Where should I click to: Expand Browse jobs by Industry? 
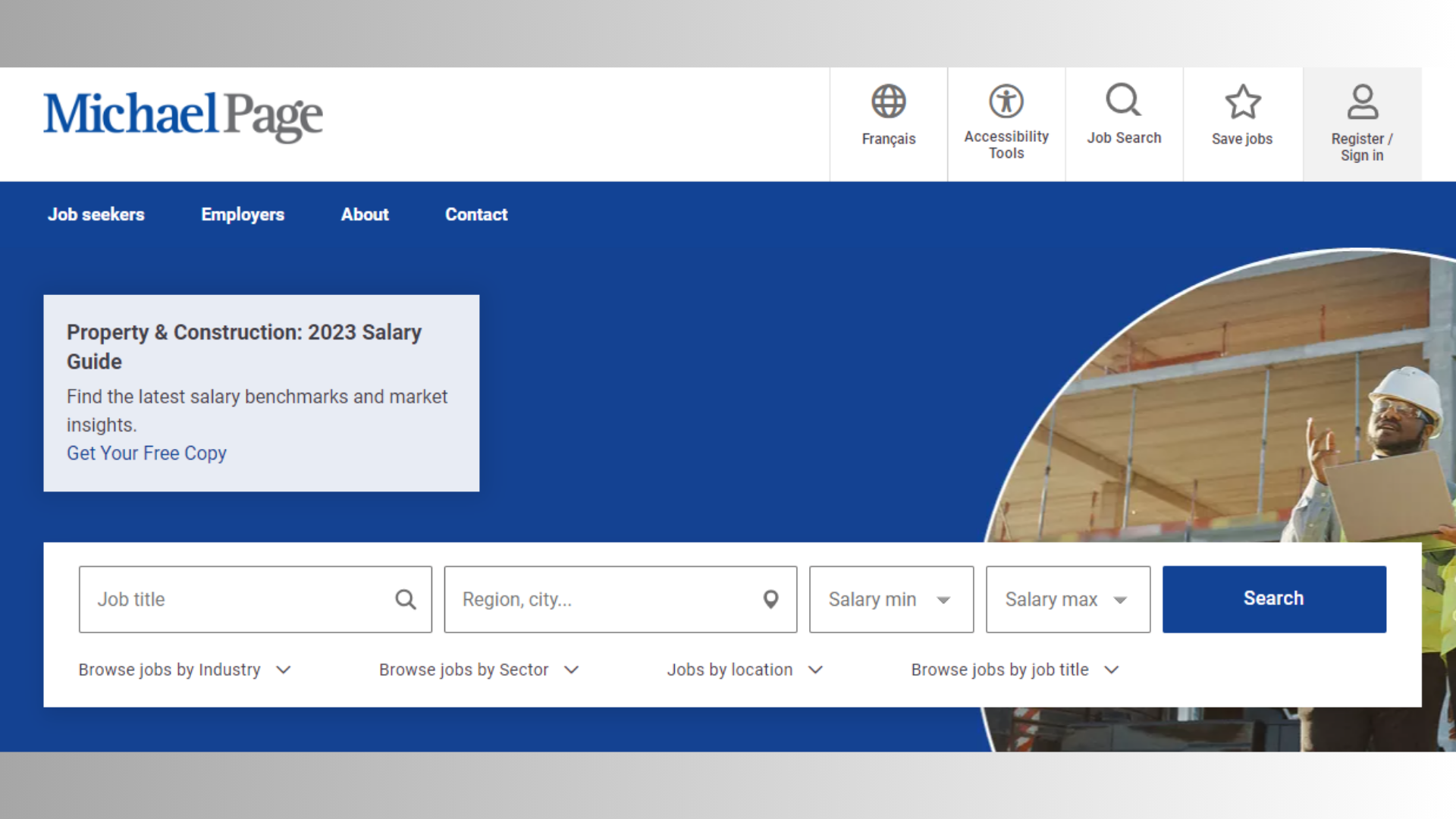184,670
